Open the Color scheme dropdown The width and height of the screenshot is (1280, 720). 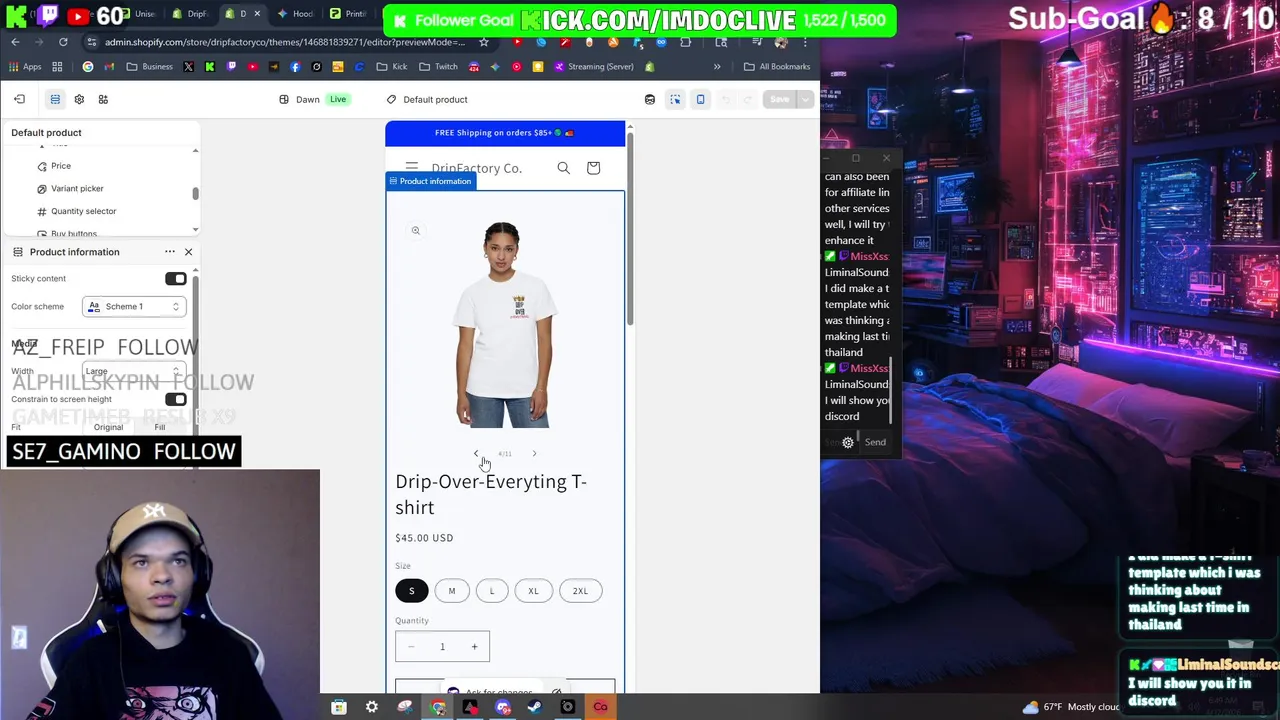pyautogui.click(x=134, y=307)
